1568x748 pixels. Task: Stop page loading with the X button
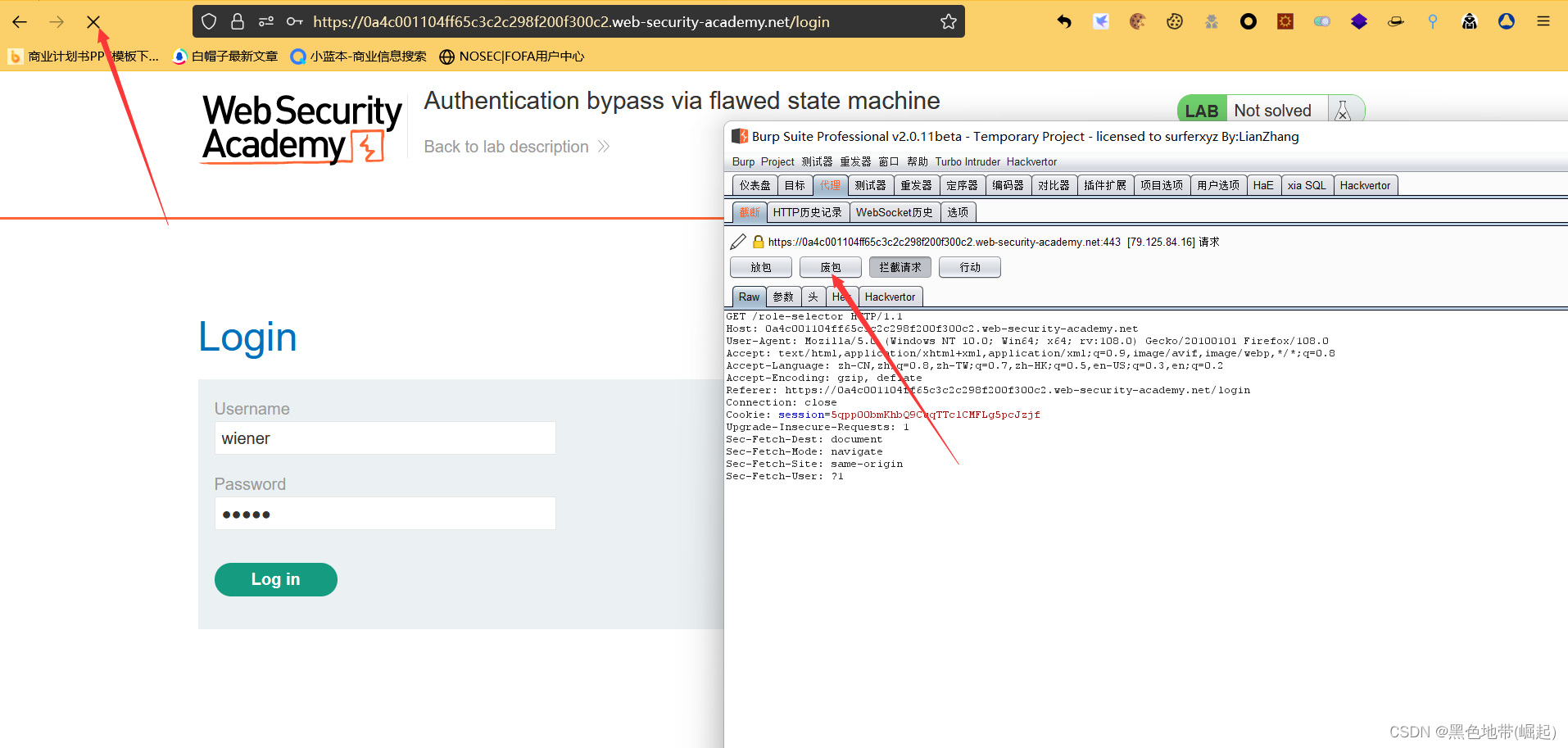93,22
